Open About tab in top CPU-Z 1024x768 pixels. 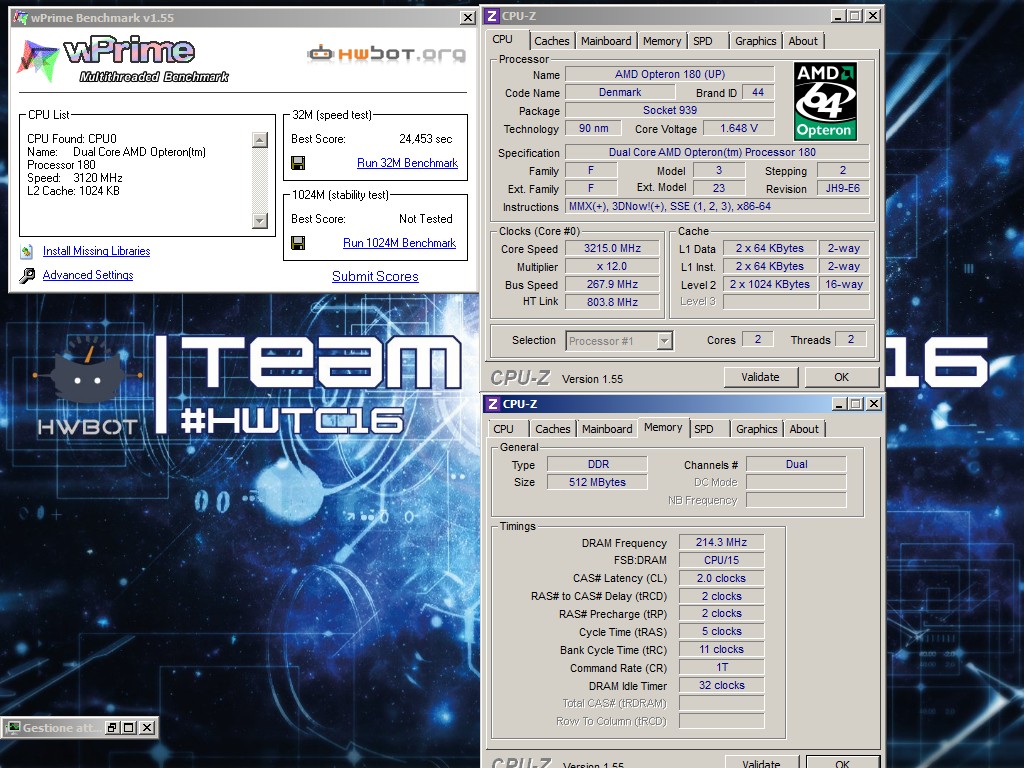point(803,41)
